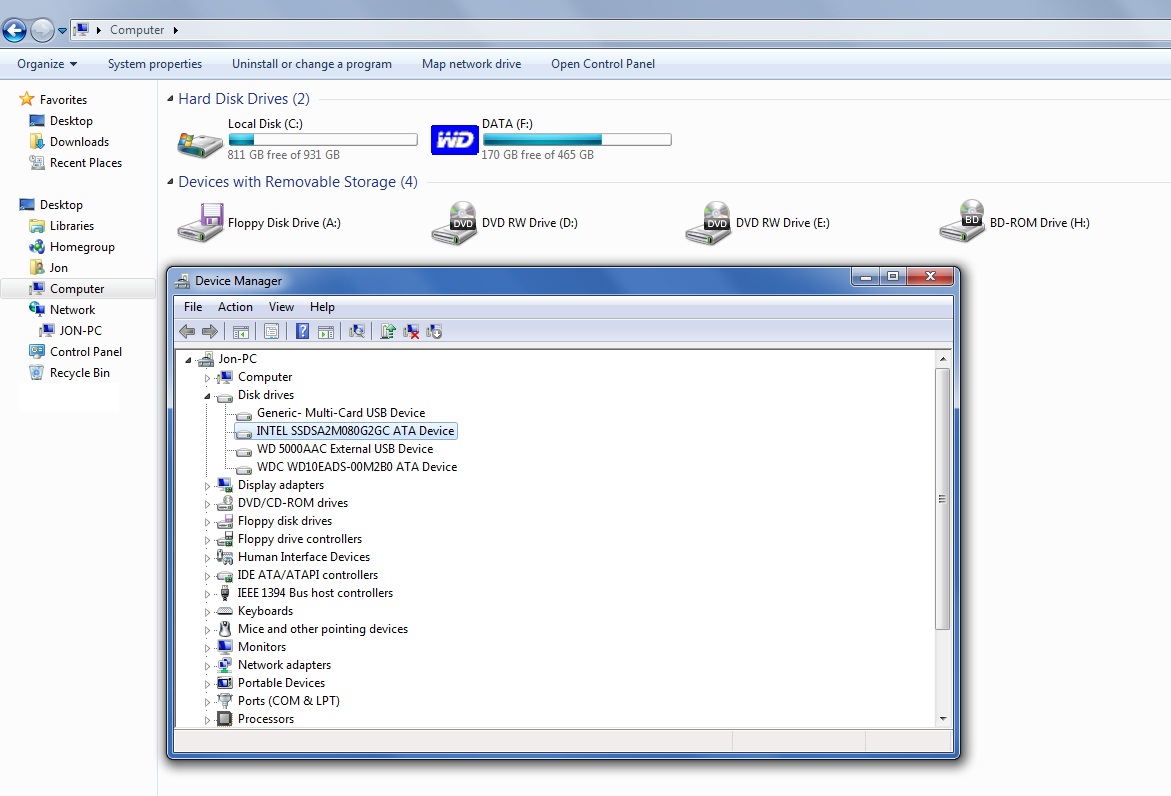Open the Help menu in Device Manager

click(x=323, y=307)
